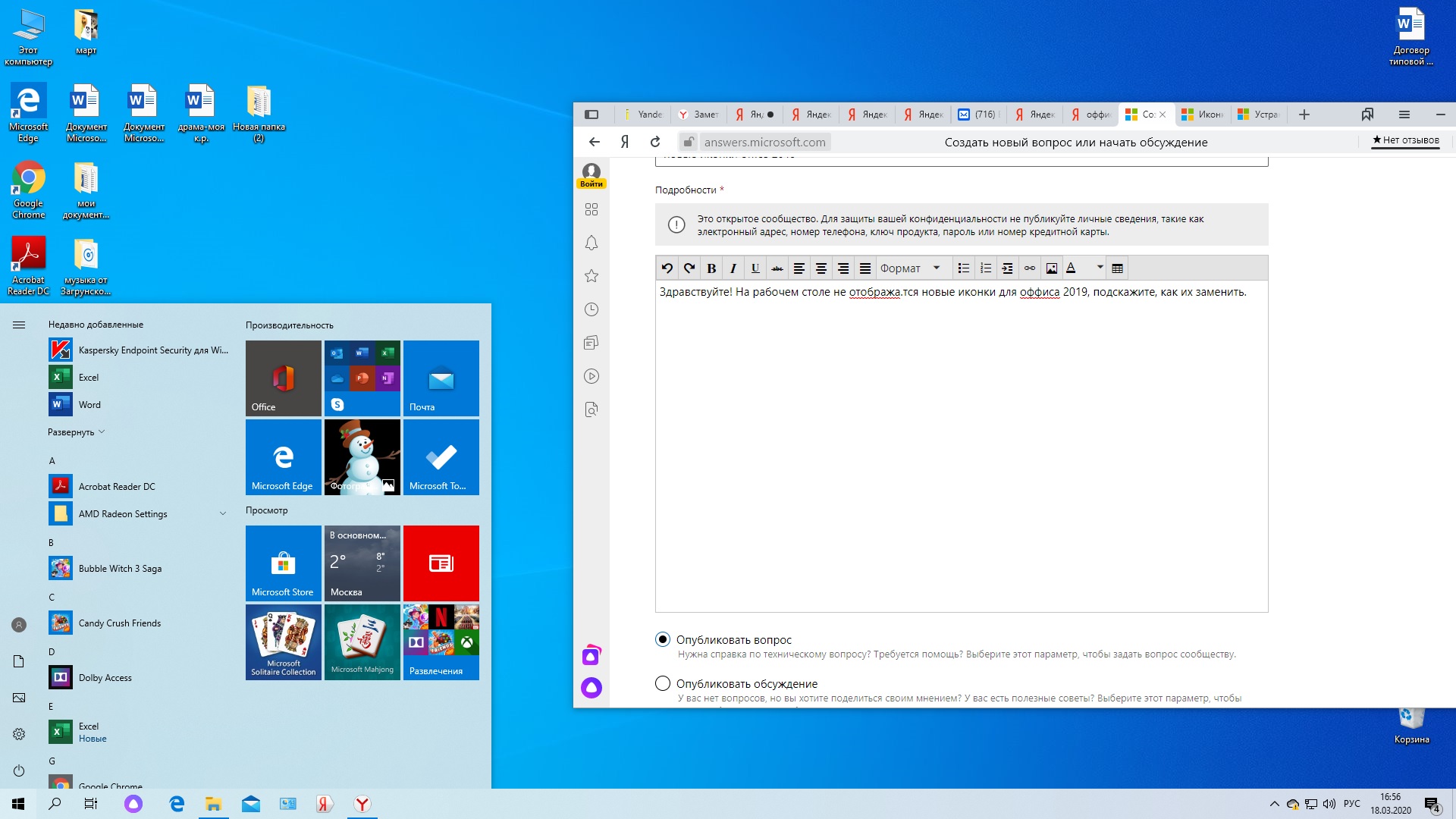Expand the Start menu hamburger
Image resolution: width=1456 pixels, height=819 pixels.
[19, 325]
